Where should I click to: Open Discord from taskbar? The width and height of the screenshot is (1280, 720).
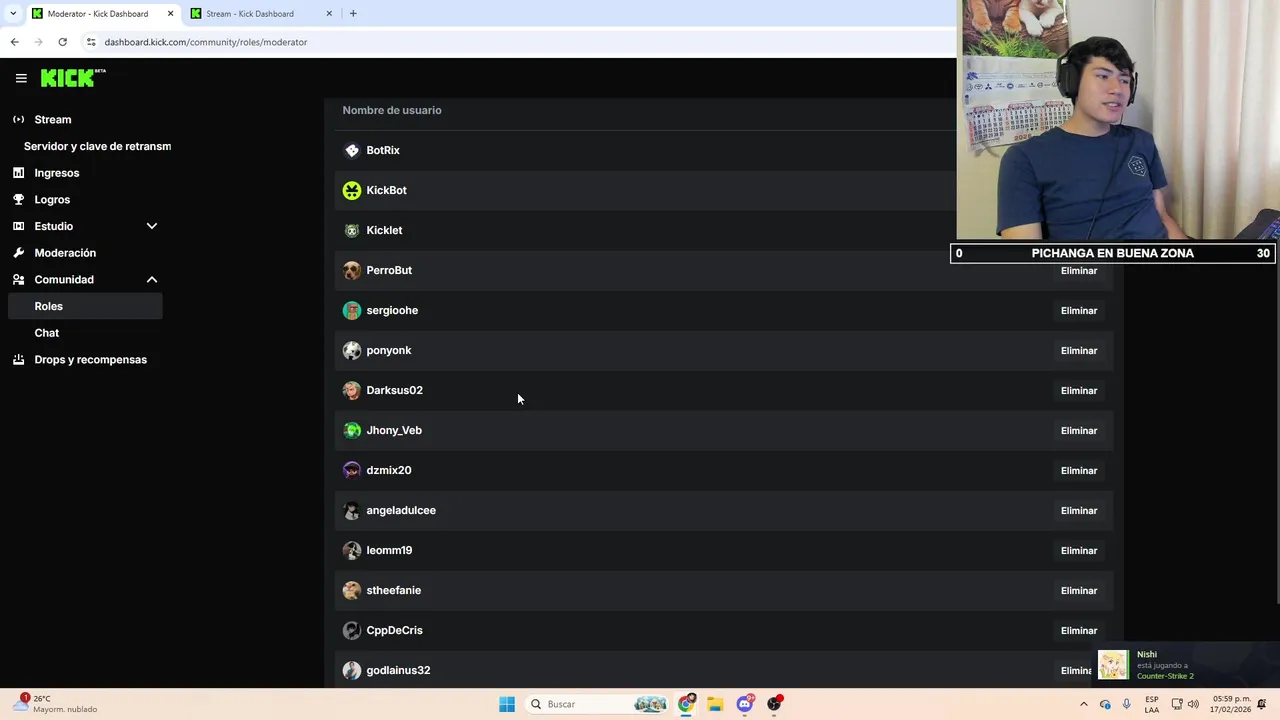(744, 704)
